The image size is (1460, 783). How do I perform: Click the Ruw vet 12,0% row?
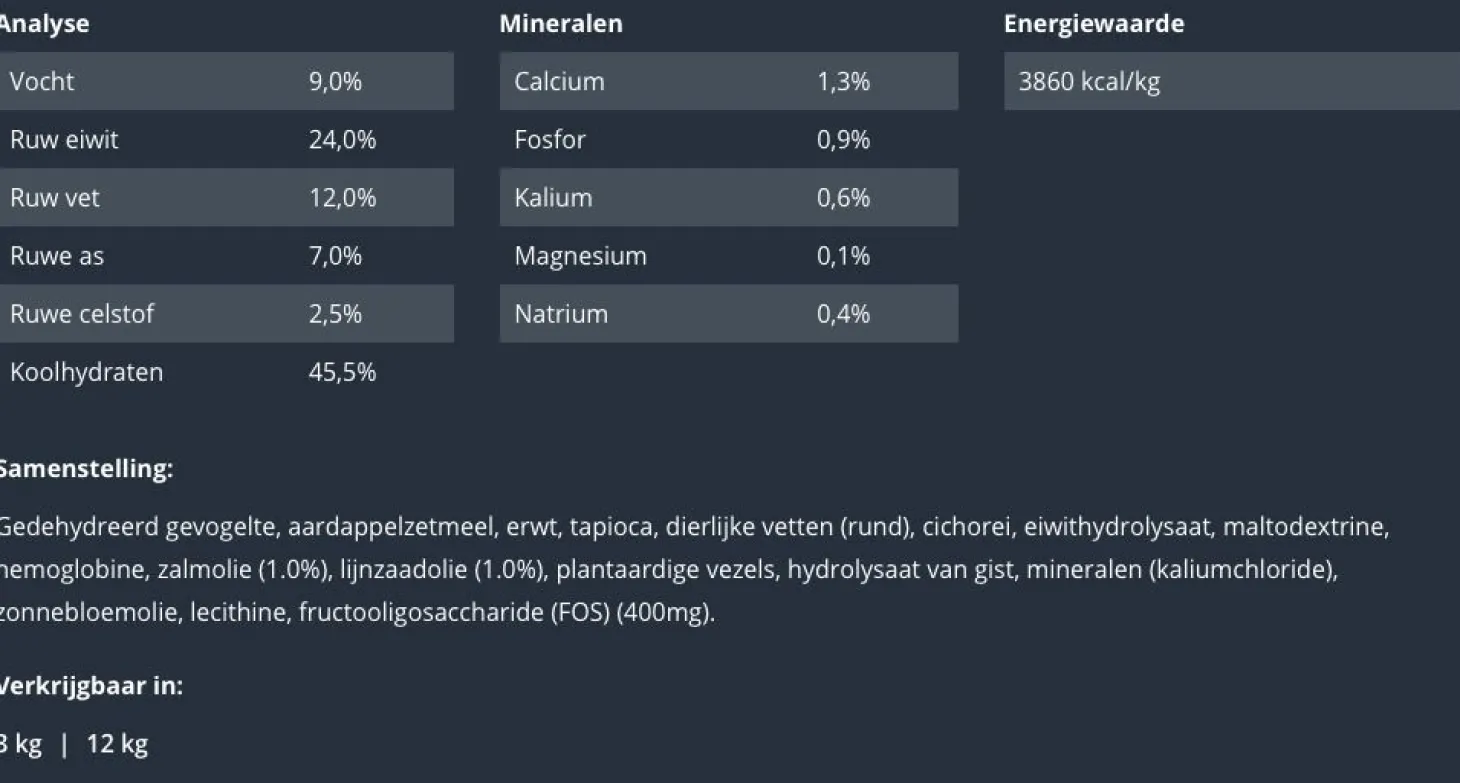(225, 197)
